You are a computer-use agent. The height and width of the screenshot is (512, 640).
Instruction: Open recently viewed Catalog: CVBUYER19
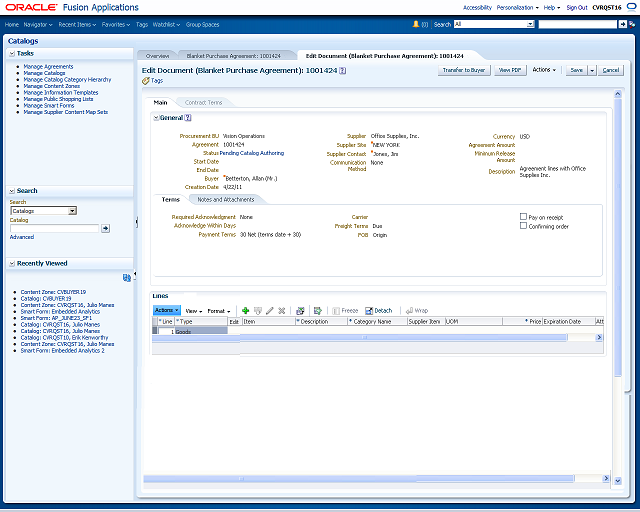coord(46,298)
